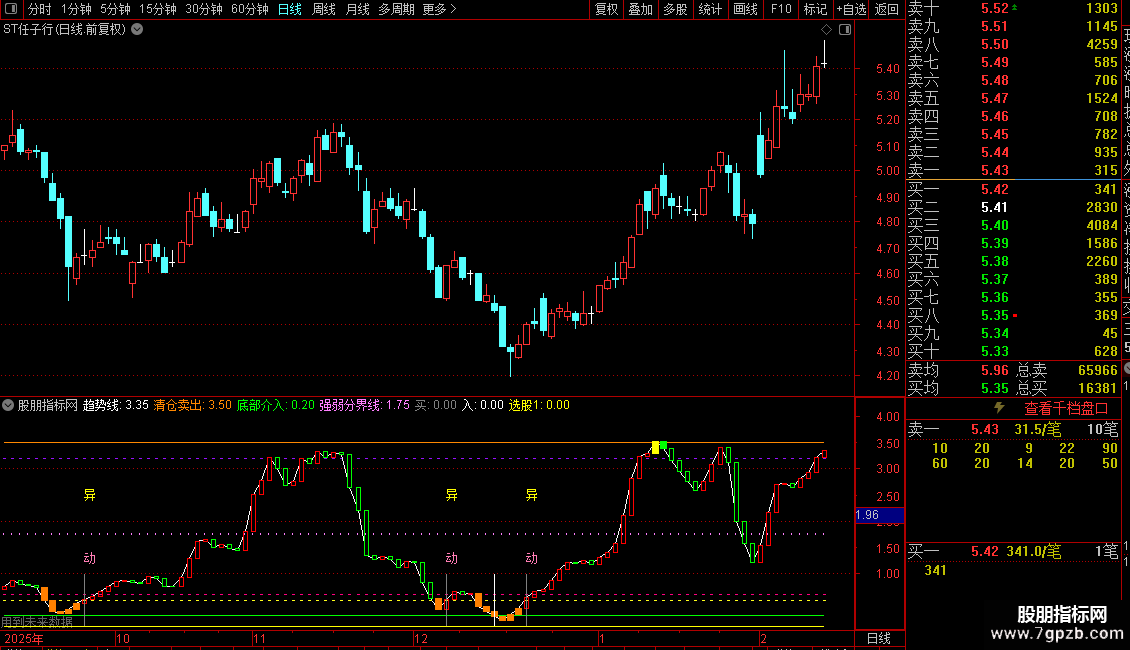Click month 11 on date axis
This screenshot has height=650, width=1130.
(x=259, y=638)
